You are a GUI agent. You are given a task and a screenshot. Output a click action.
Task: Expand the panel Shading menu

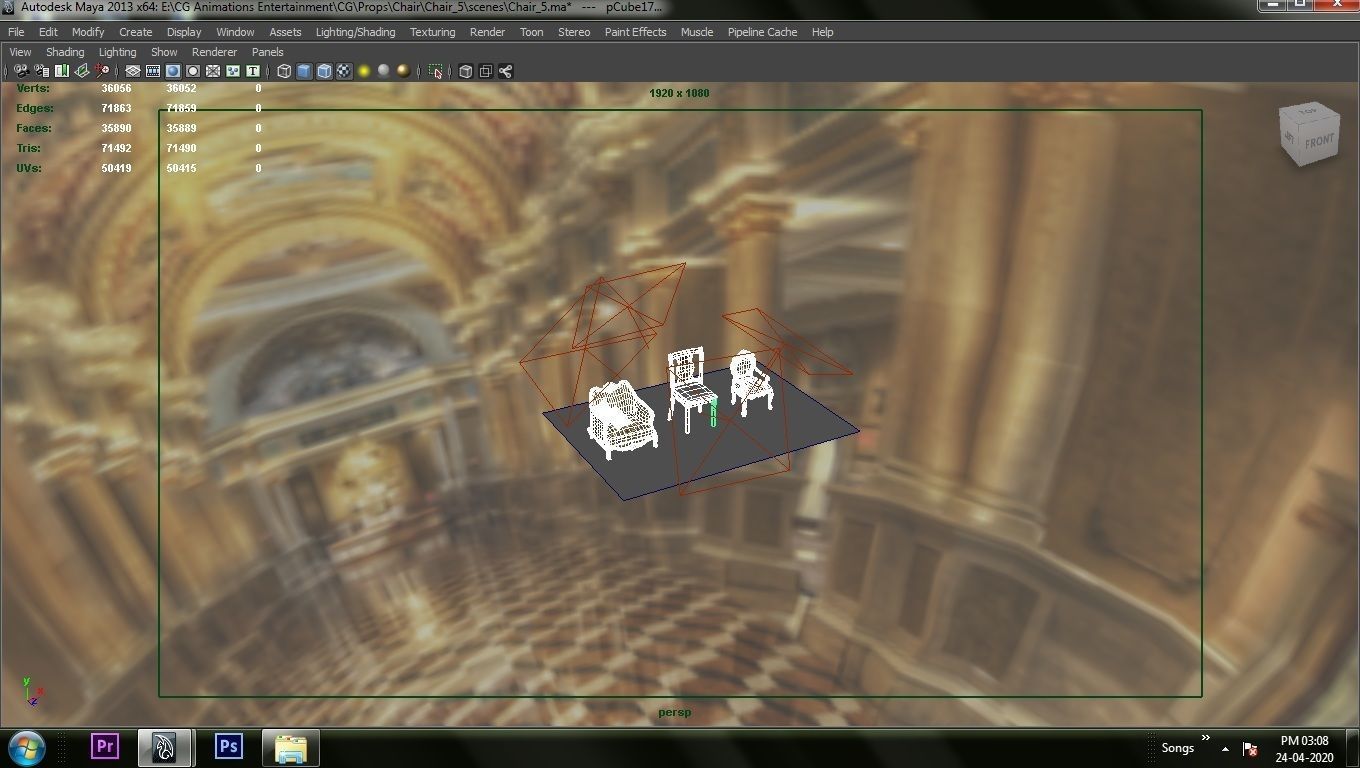coord(65,52)
